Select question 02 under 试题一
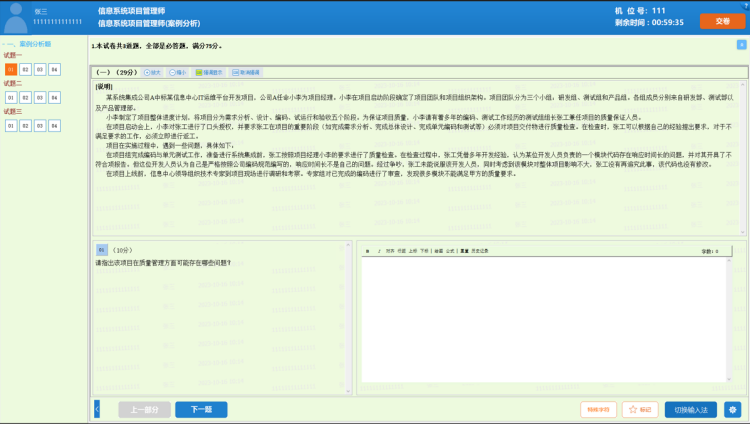This screenshot has width=750, height=424. tap(25, 69)
